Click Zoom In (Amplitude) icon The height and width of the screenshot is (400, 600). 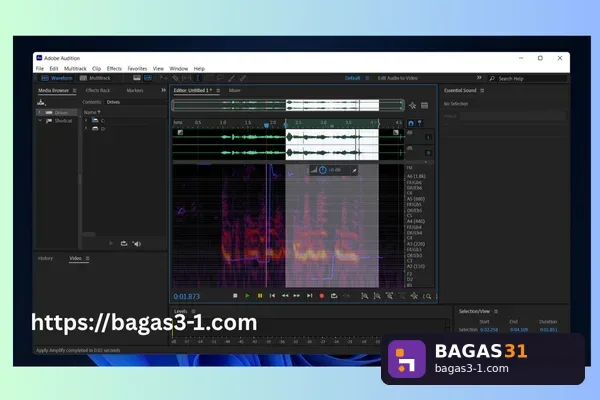point(365,296)
